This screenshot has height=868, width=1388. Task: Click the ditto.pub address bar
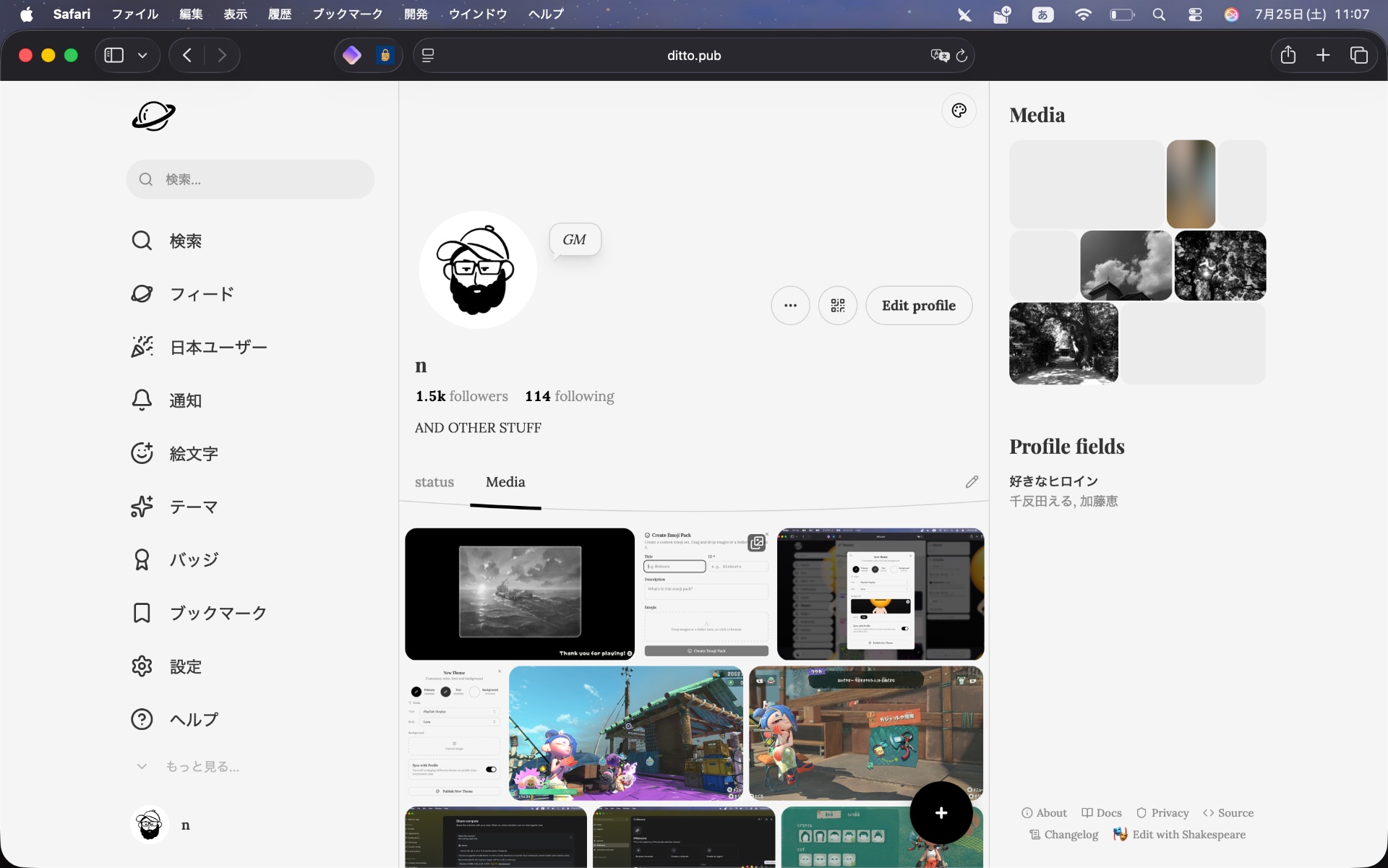[x=694, y=56]
